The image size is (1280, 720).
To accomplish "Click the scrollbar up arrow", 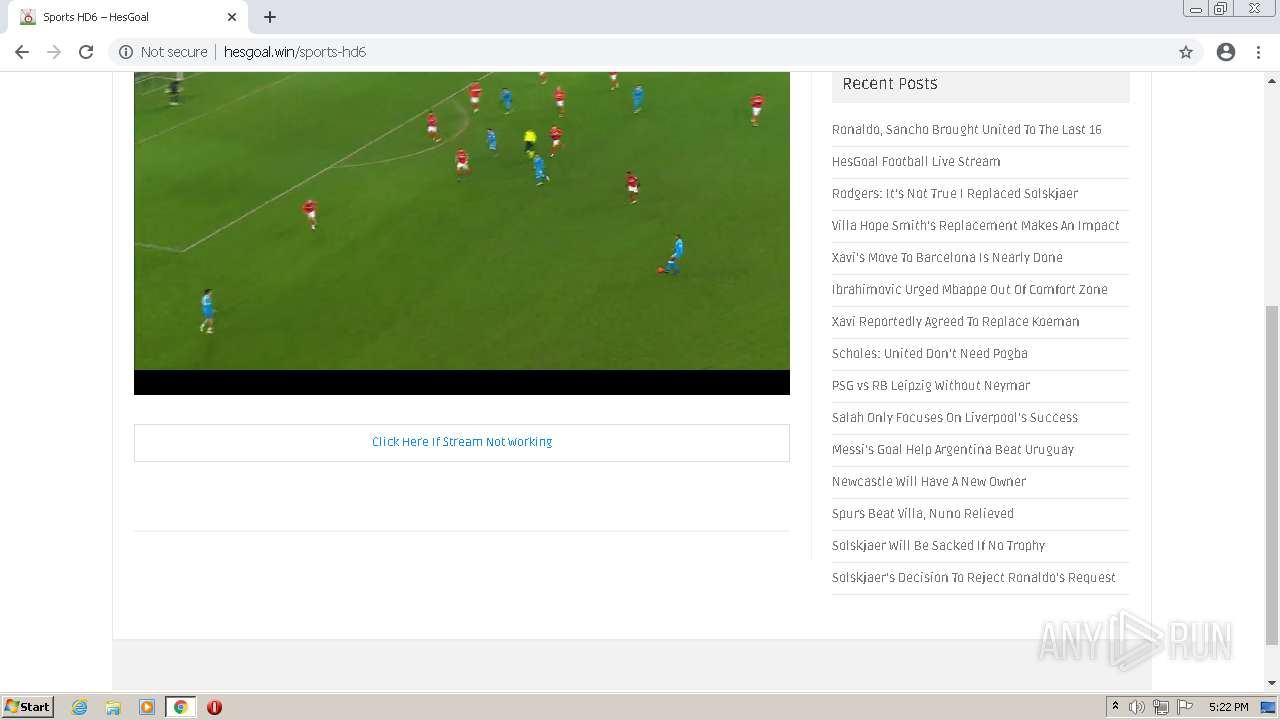I will coord(1272,79).
